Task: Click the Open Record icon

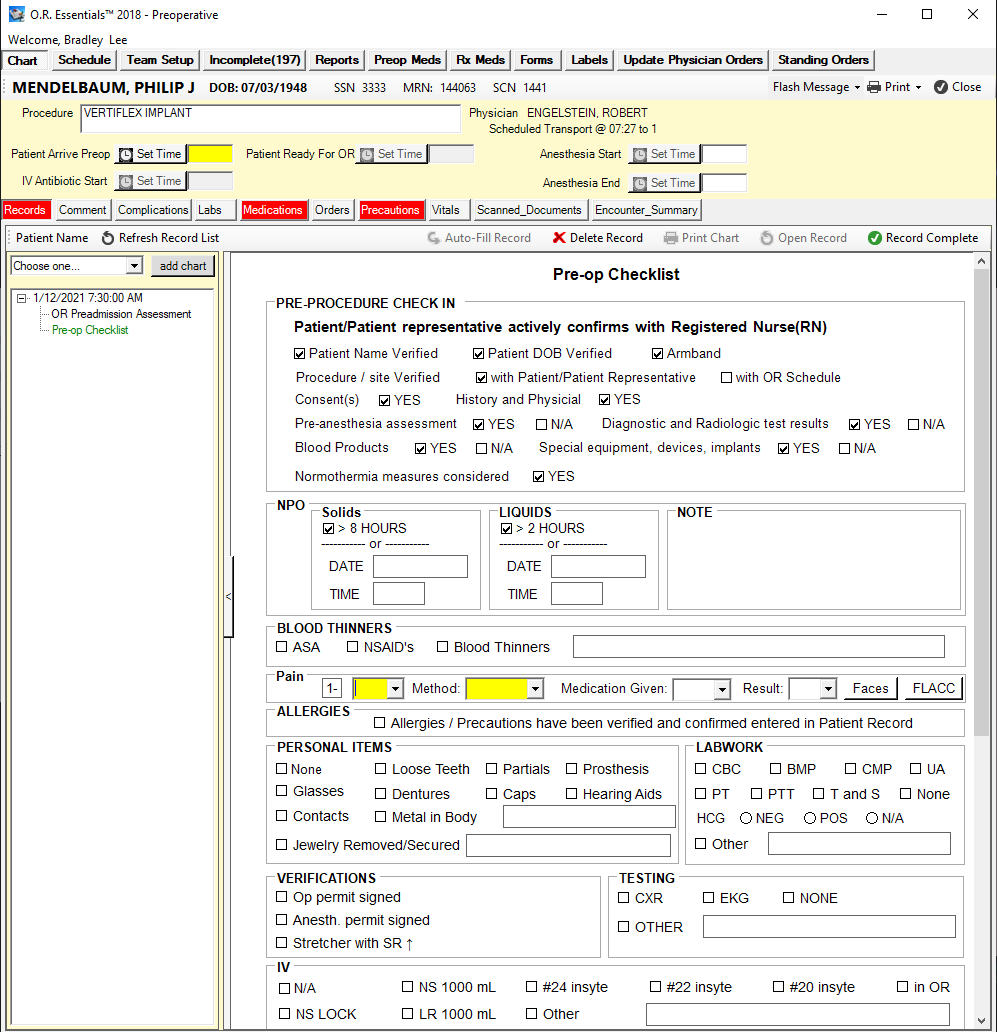Action: click(x=767, y=238)
